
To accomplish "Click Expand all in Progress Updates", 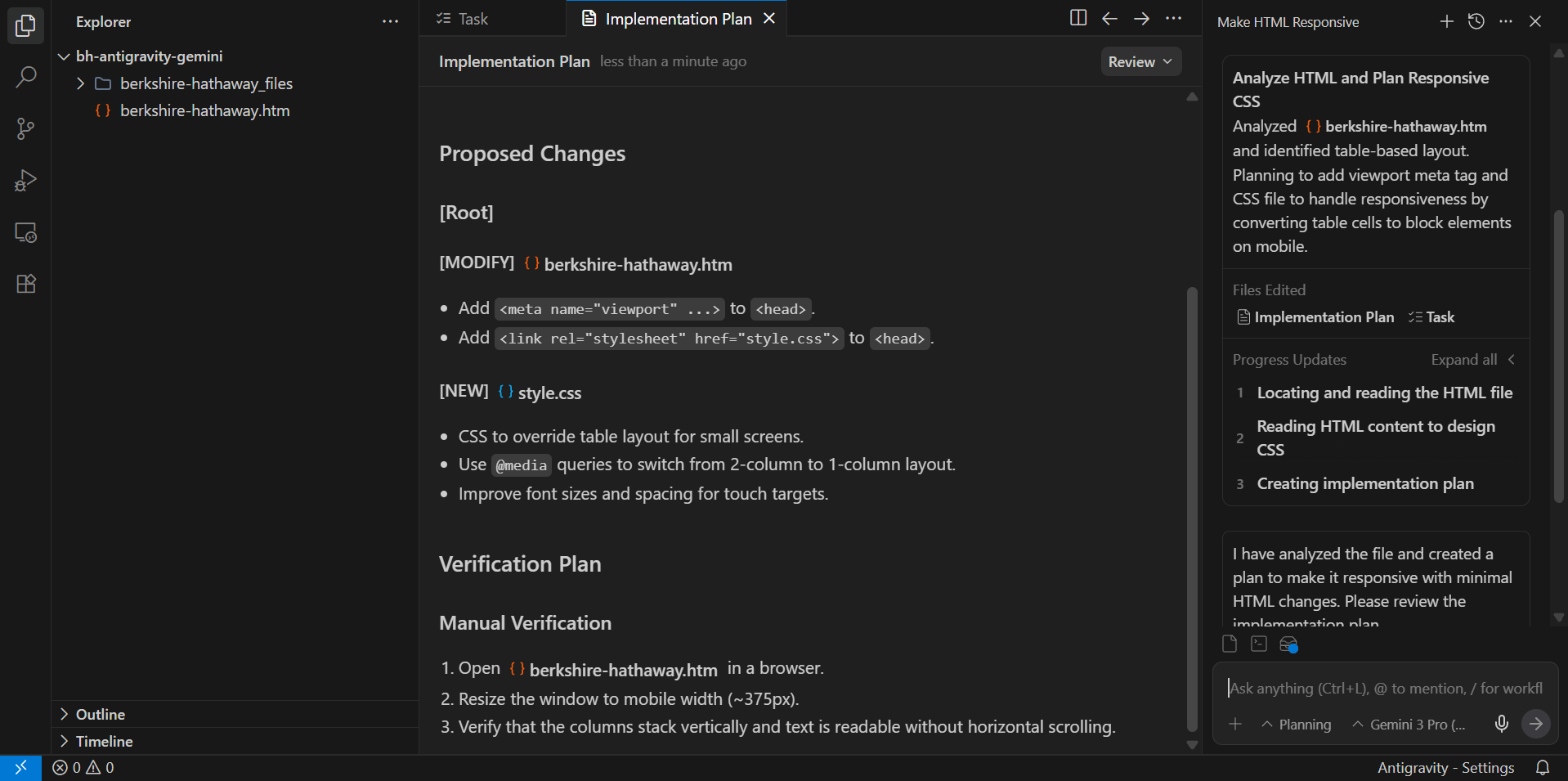I will pyautogui.click(x=1463, y=360).
